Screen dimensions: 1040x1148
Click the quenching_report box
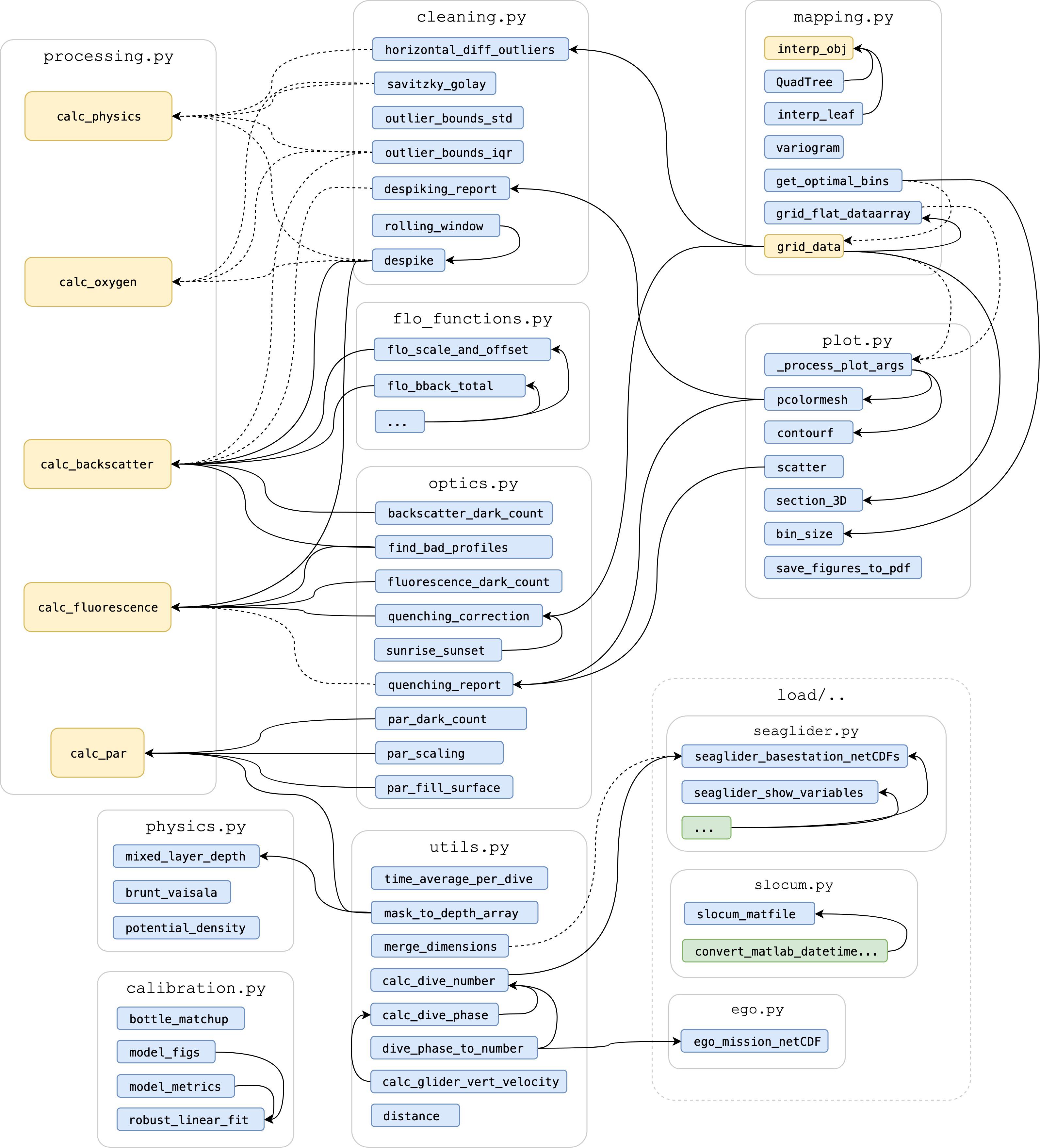tap(444, 684)
